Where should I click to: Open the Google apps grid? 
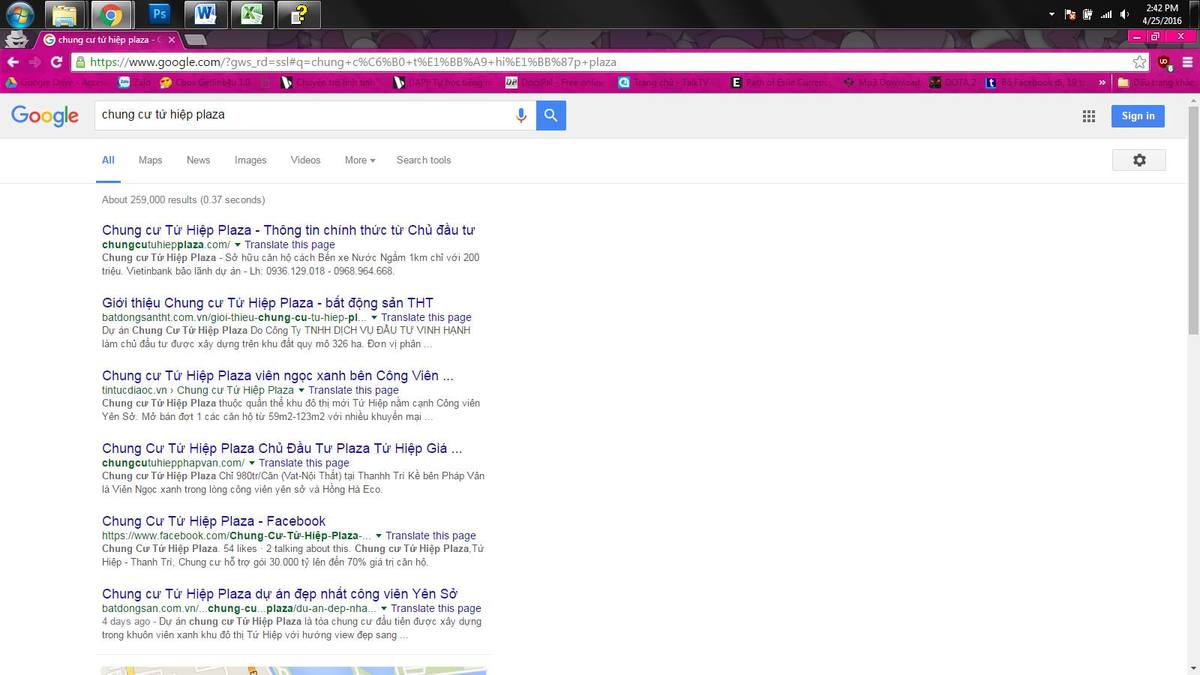(x=1089, y=116)
